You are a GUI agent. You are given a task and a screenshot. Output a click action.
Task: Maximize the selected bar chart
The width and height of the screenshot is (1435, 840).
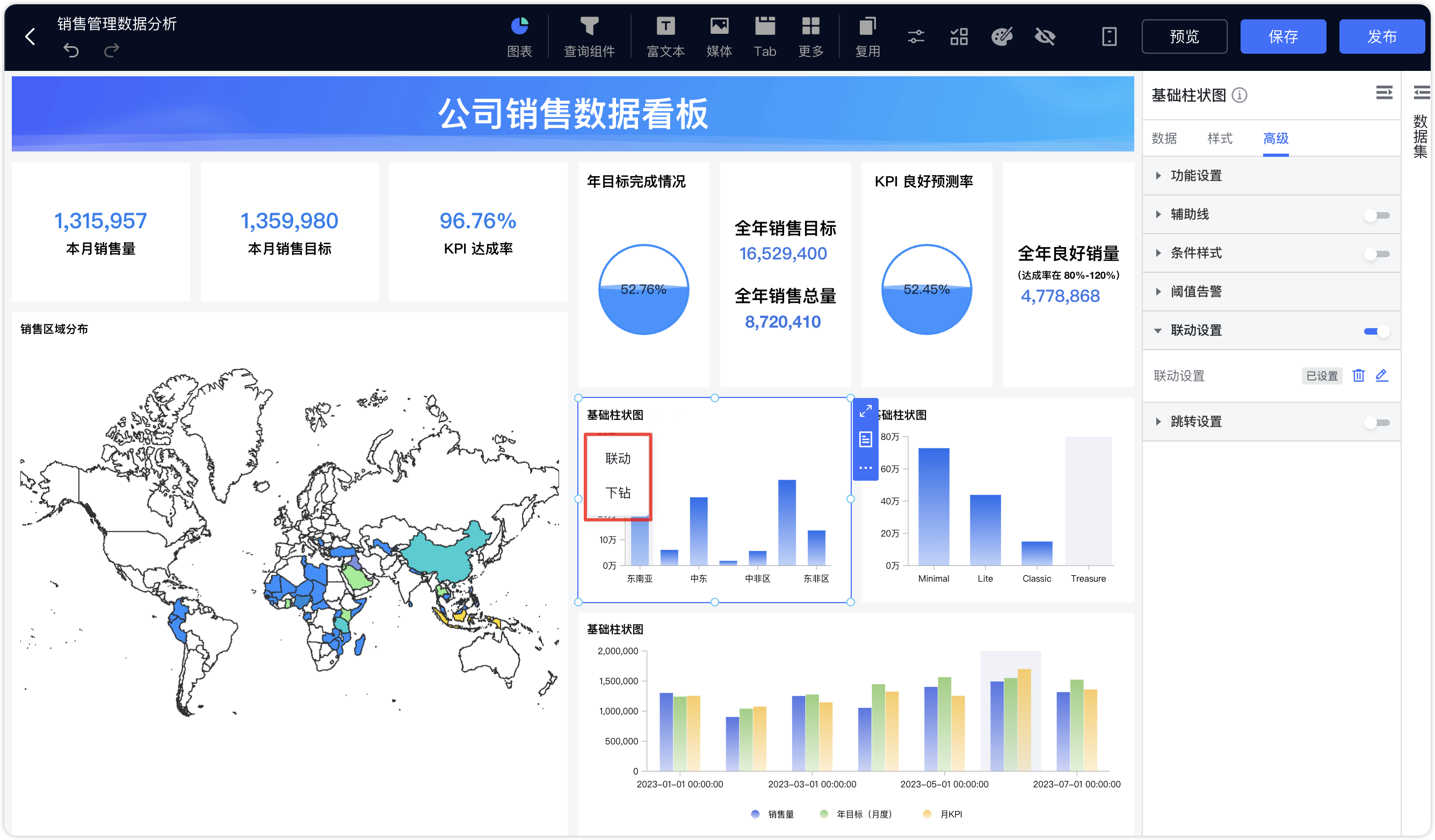[x=865, y=411]
